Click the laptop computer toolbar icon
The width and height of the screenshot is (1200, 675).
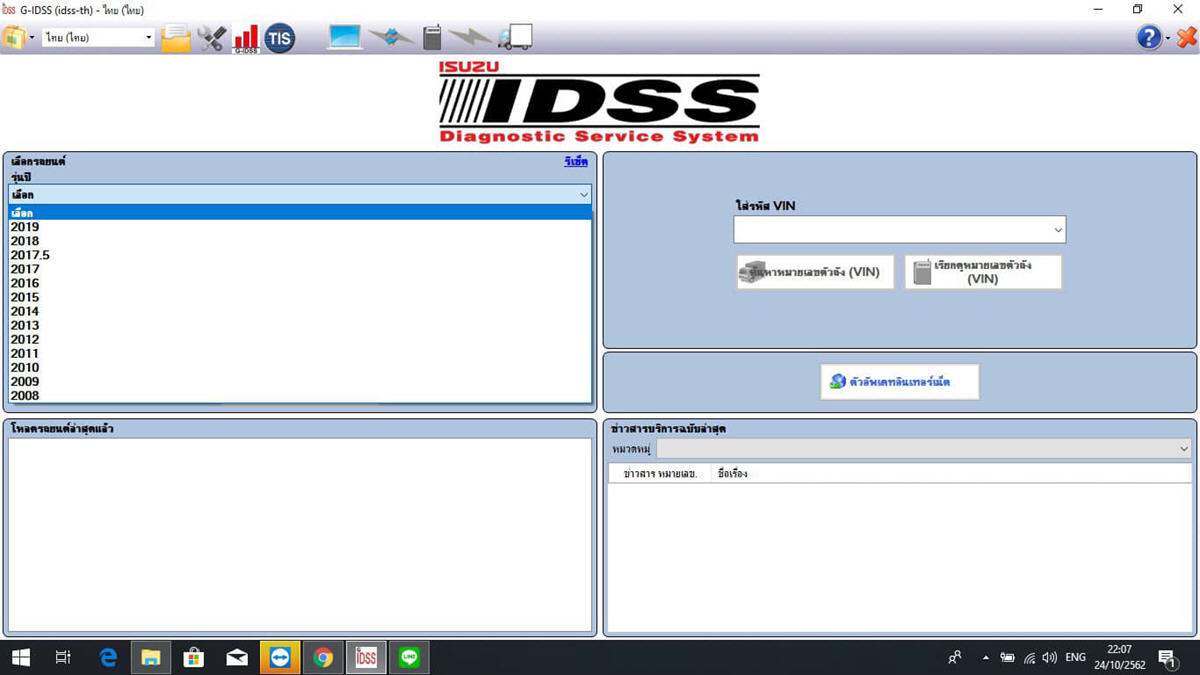(345, 38)
